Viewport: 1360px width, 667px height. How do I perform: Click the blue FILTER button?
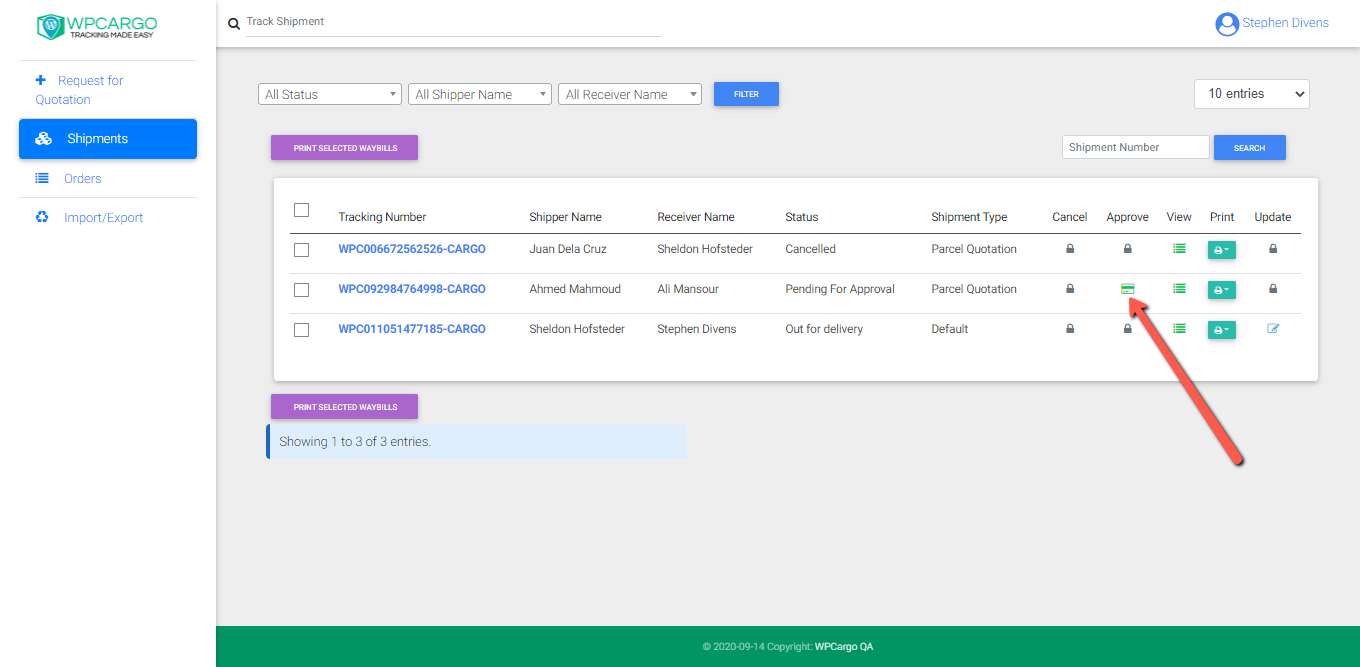[746, 94]
